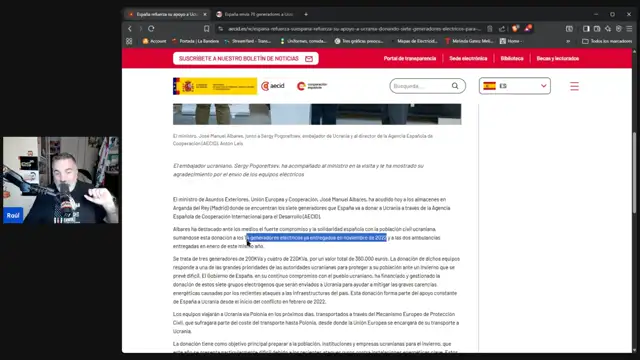Click the article header photo
The width and height of the screenshot is (640, 360).
[317, 114]
